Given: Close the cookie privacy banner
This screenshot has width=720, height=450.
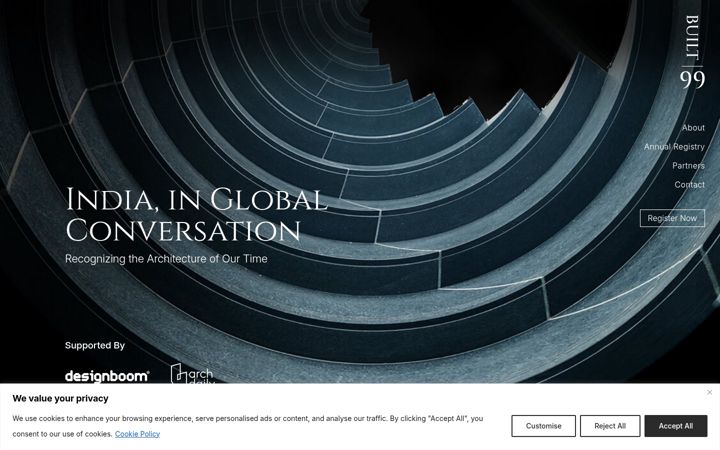Looking at the screenshot, I should tap(709, 392).
